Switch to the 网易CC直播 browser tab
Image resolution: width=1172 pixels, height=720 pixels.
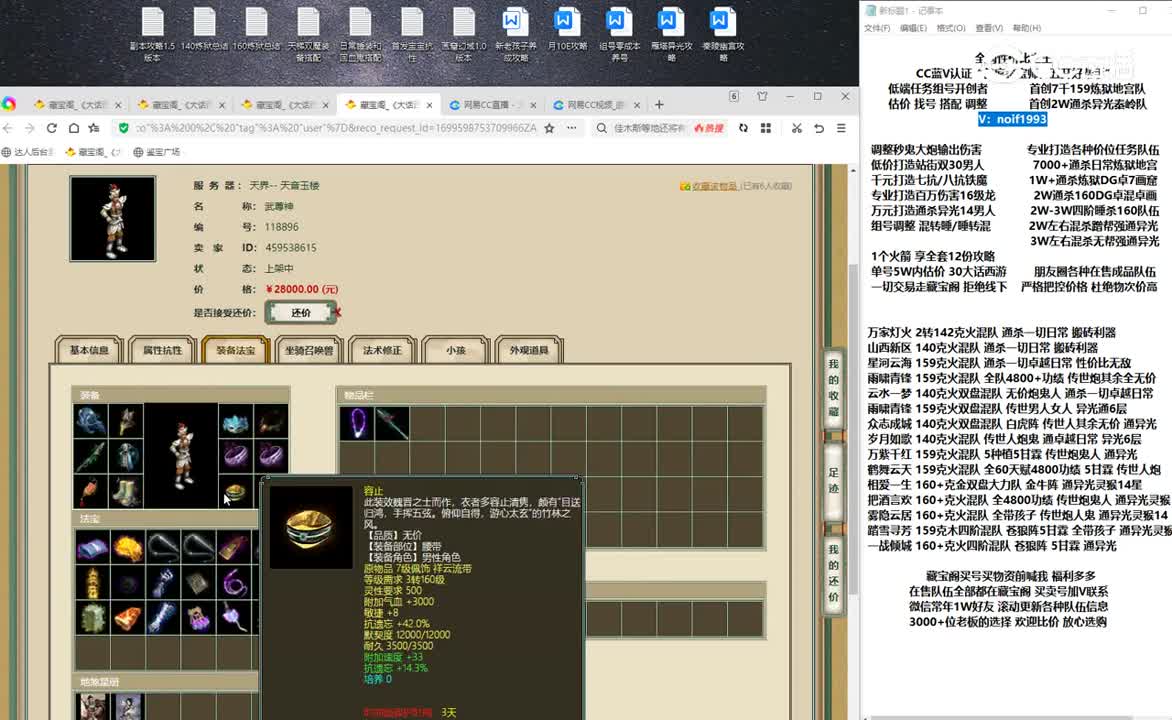492,105
